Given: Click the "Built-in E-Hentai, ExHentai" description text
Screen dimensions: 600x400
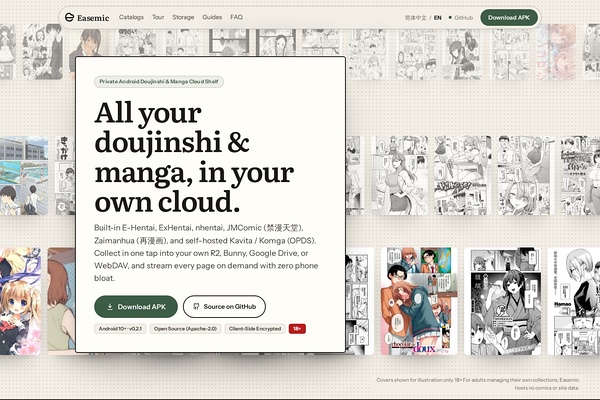Looking at the screenshot, I should 206,253.
